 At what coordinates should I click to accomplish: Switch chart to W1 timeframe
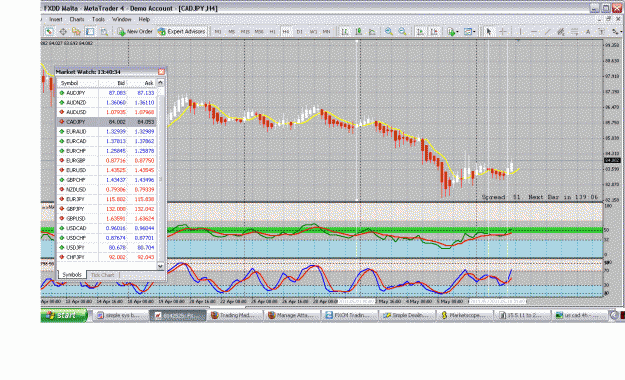tap(313, 32)
